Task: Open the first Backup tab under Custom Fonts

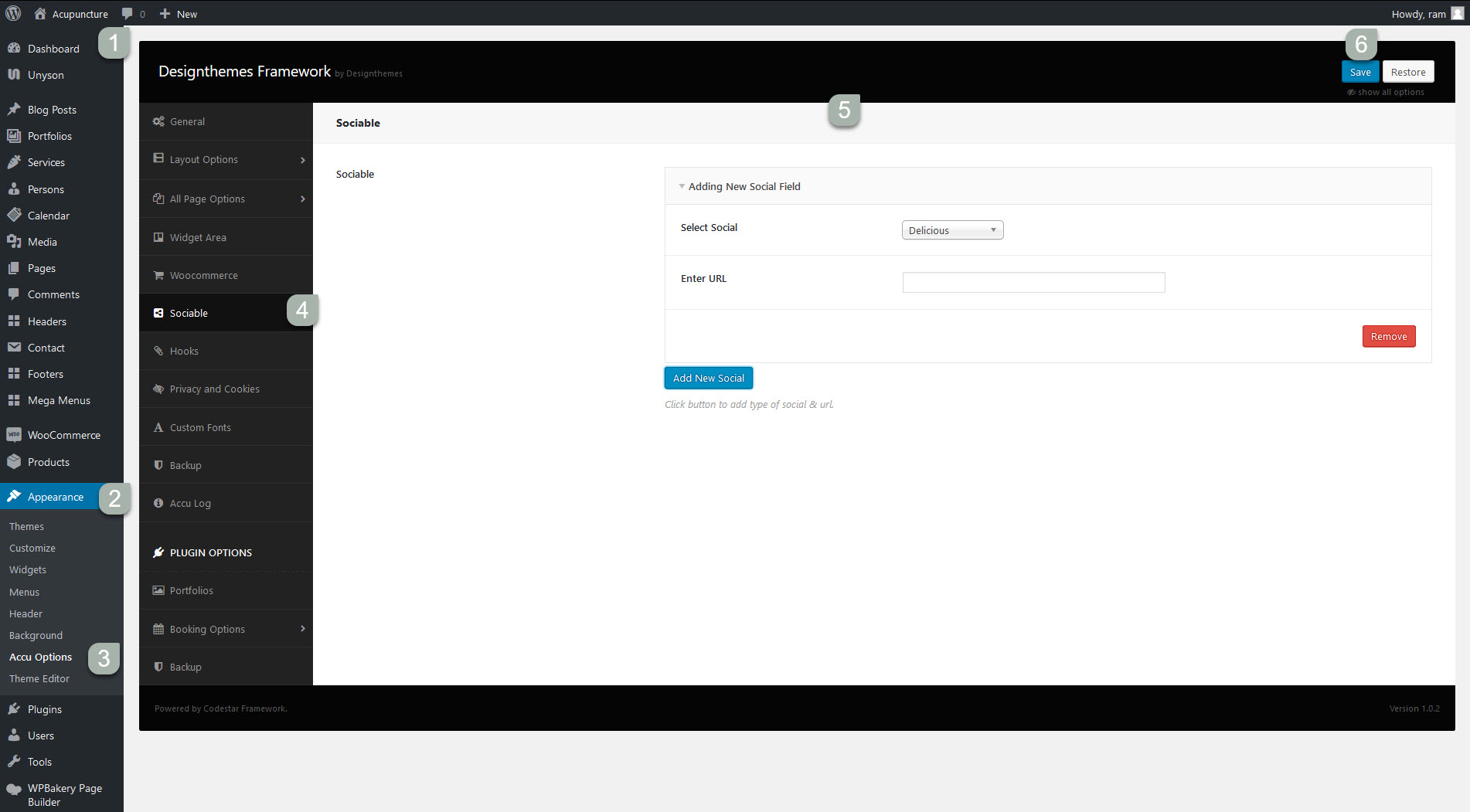Action: point(226,465)
